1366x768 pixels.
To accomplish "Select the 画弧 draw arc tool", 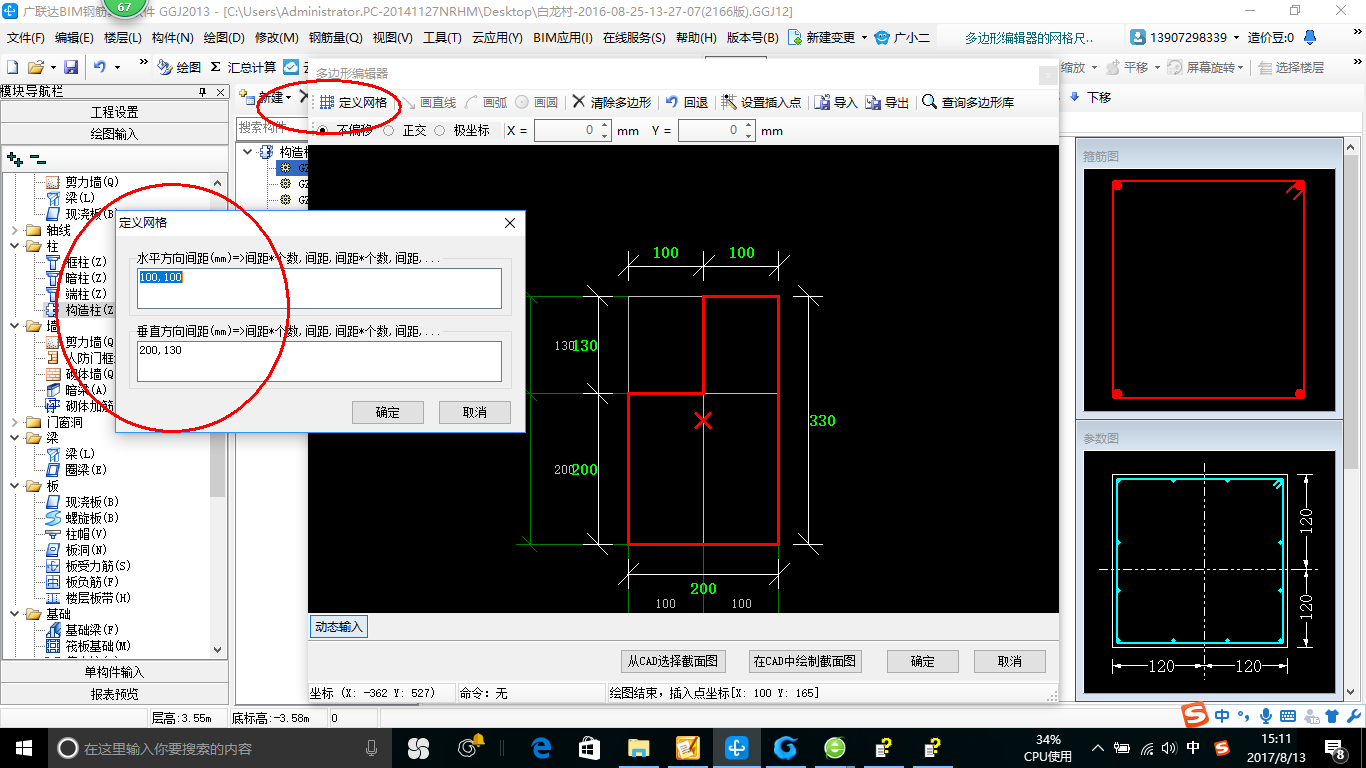I will click(485, 102).
